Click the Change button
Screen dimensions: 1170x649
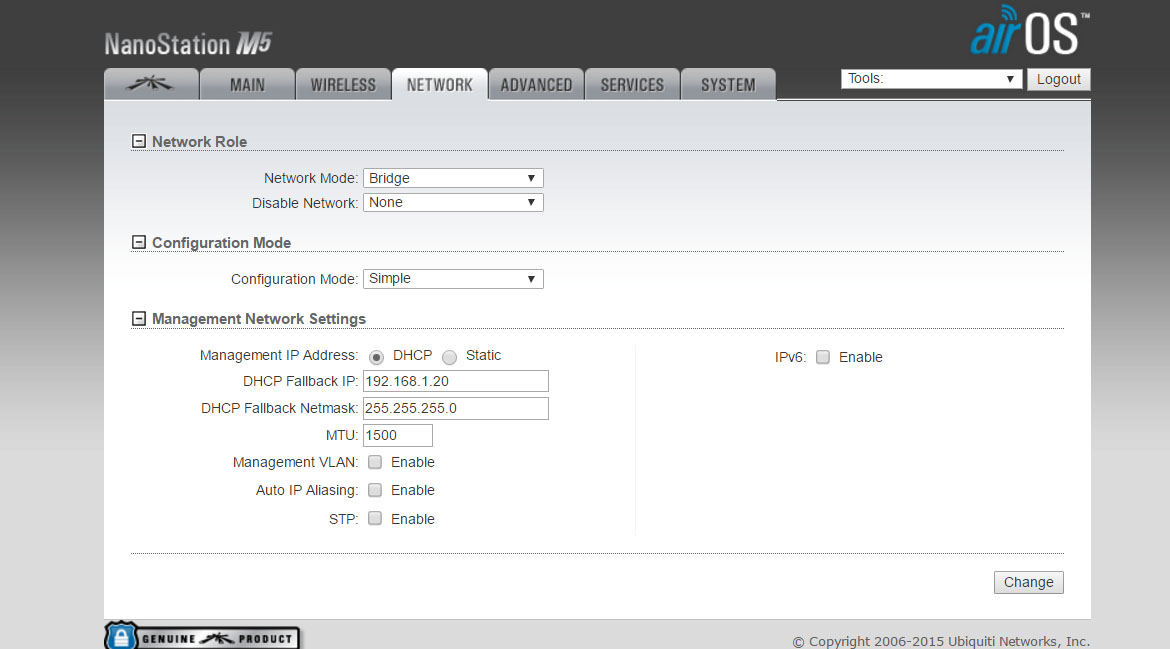(x=1028, y=582)
